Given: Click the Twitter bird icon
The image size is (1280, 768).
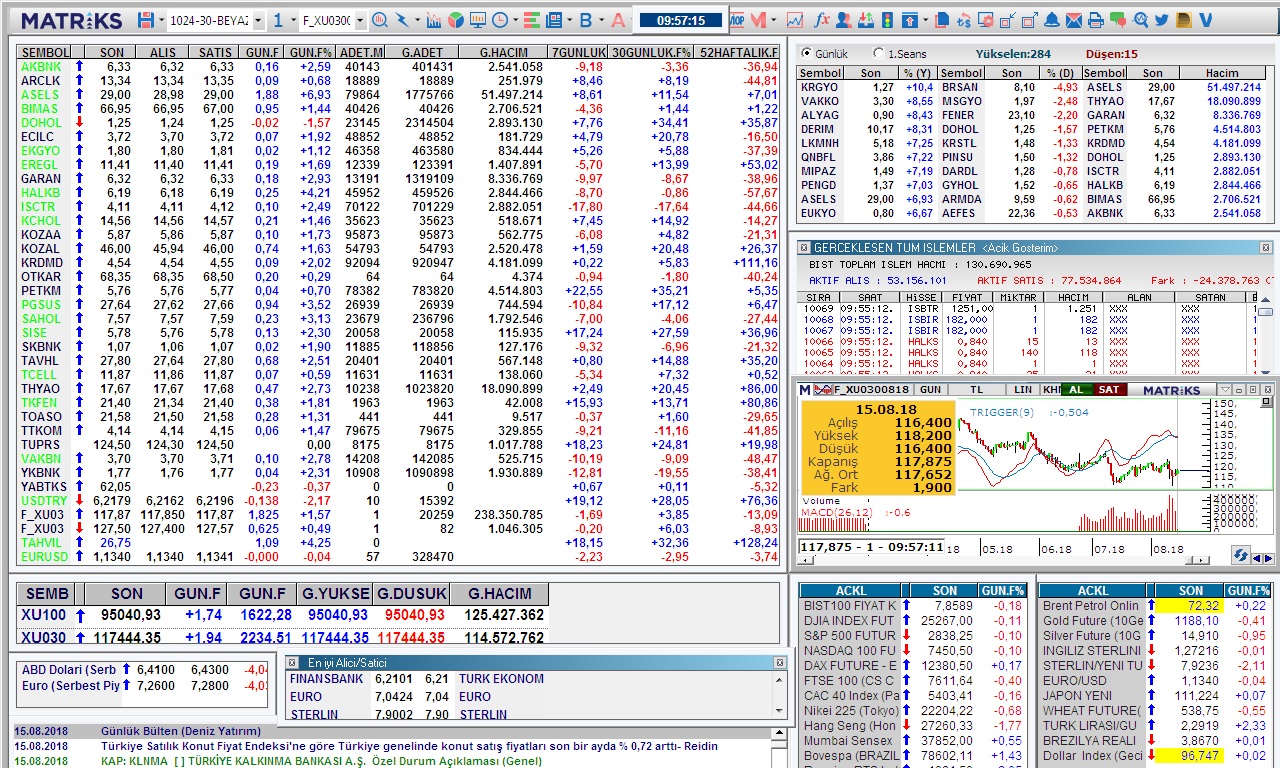Looking at the screenshot, I should (x=1162, y=20).
